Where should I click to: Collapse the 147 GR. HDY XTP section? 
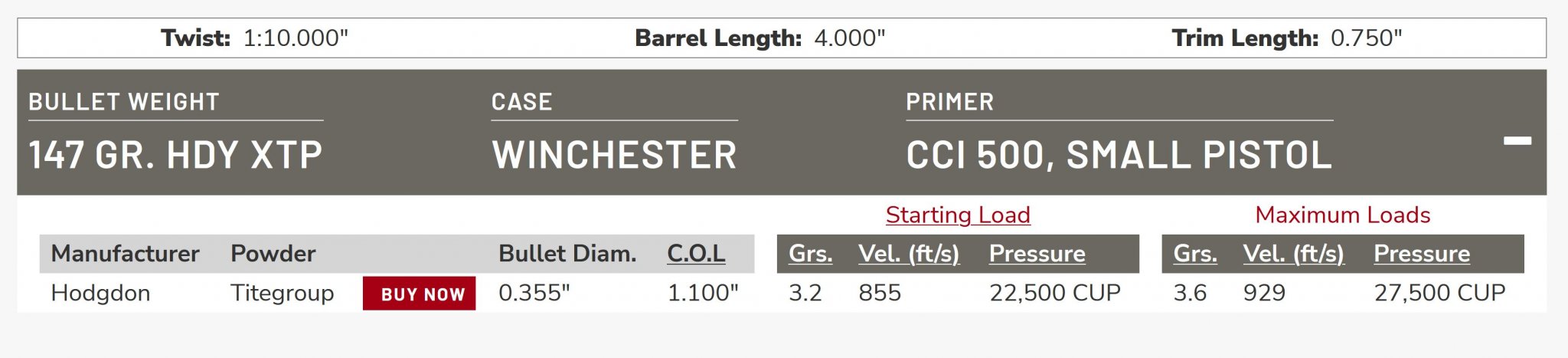pos(1517,141)
